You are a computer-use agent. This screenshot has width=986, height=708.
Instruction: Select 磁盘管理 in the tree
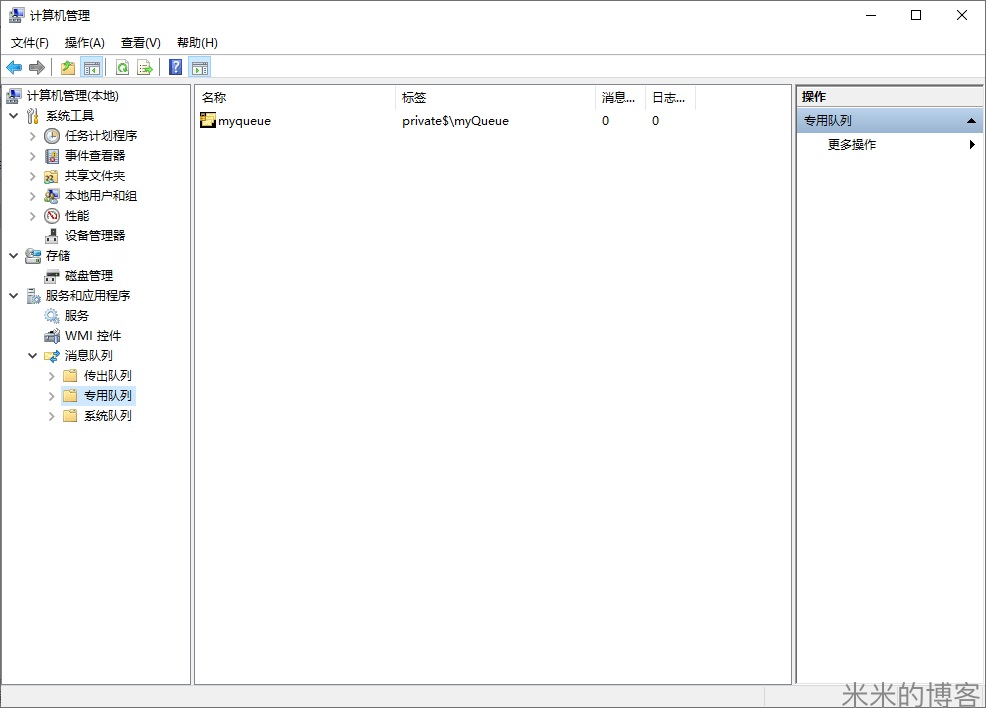89,276
